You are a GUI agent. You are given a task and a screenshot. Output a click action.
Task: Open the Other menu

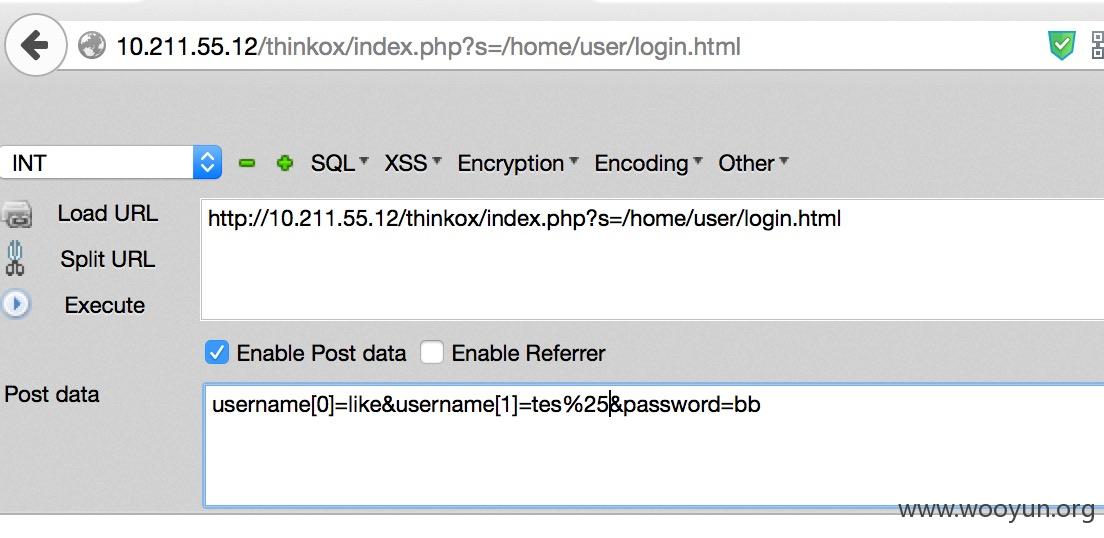753,163
